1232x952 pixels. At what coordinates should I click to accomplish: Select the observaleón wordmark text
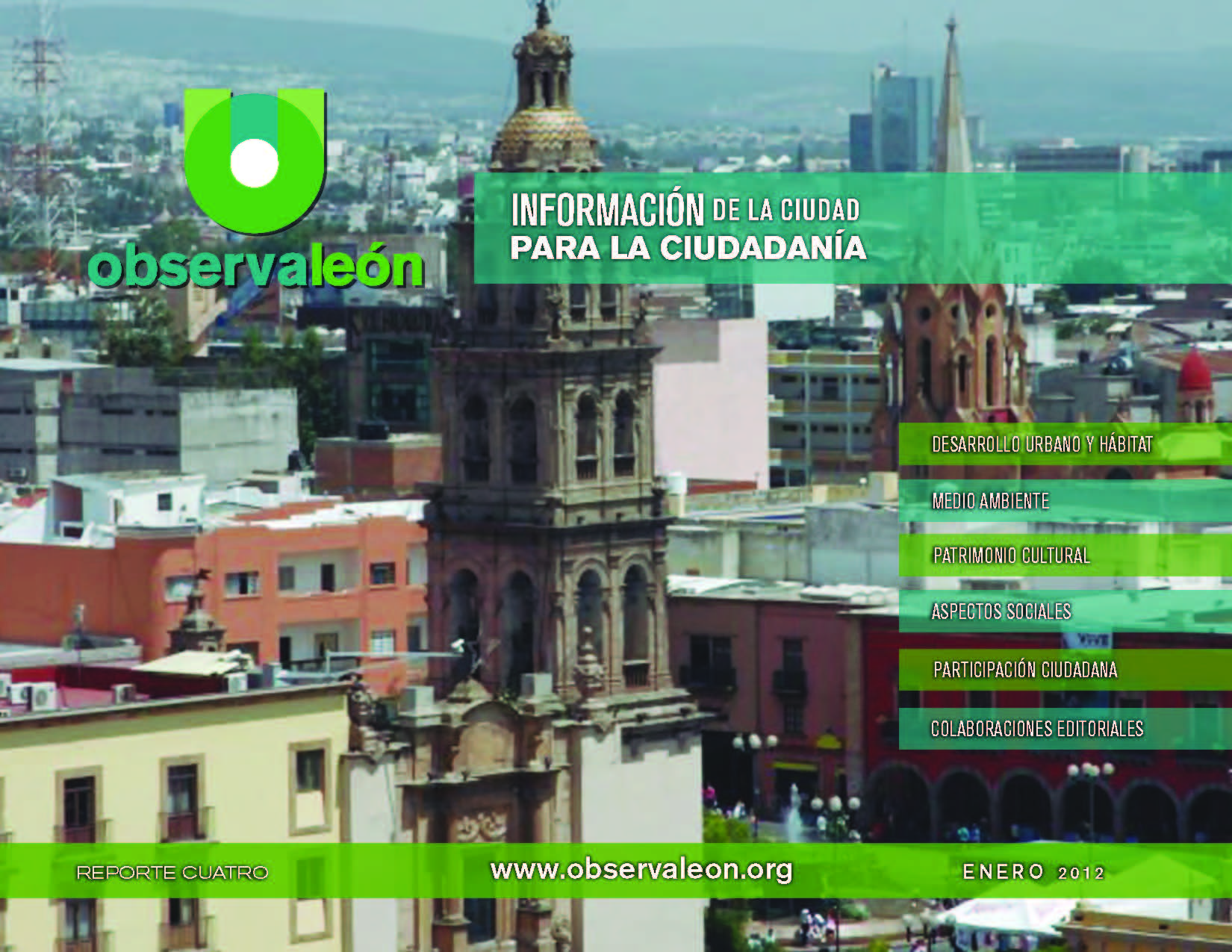click(256, 267)
